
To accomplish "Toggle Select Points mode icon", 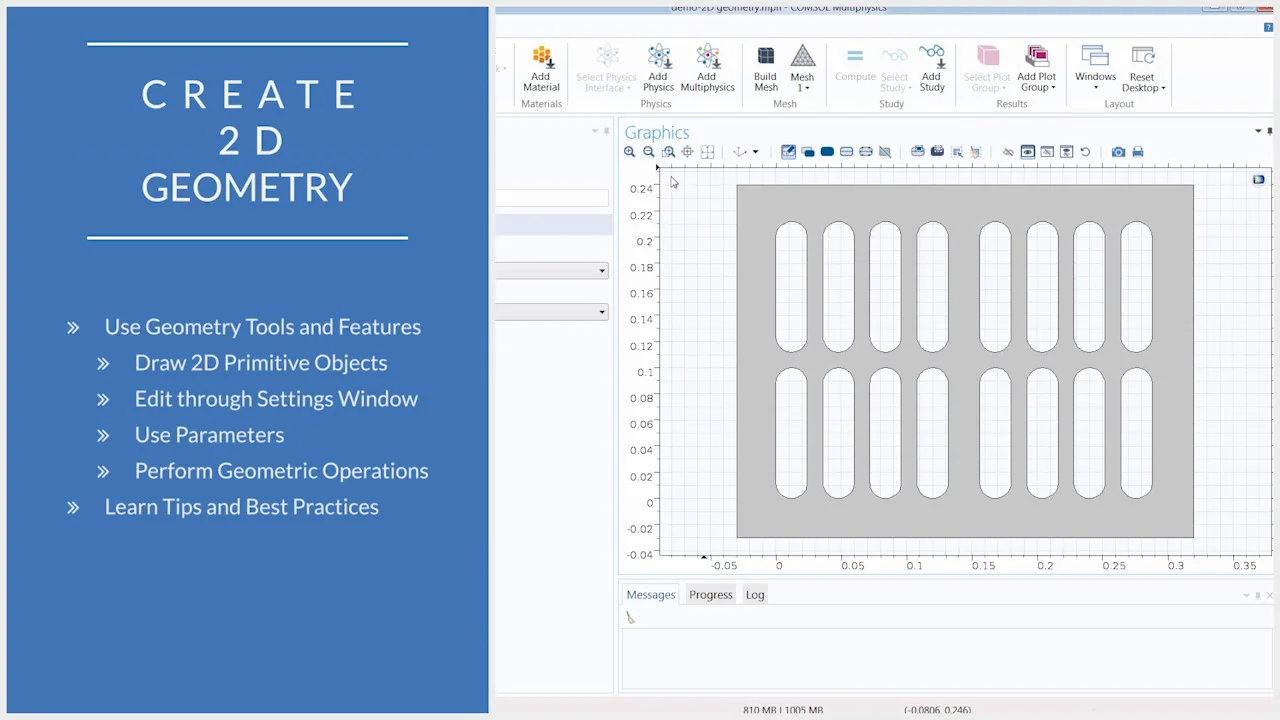I will tap(866, 152).
